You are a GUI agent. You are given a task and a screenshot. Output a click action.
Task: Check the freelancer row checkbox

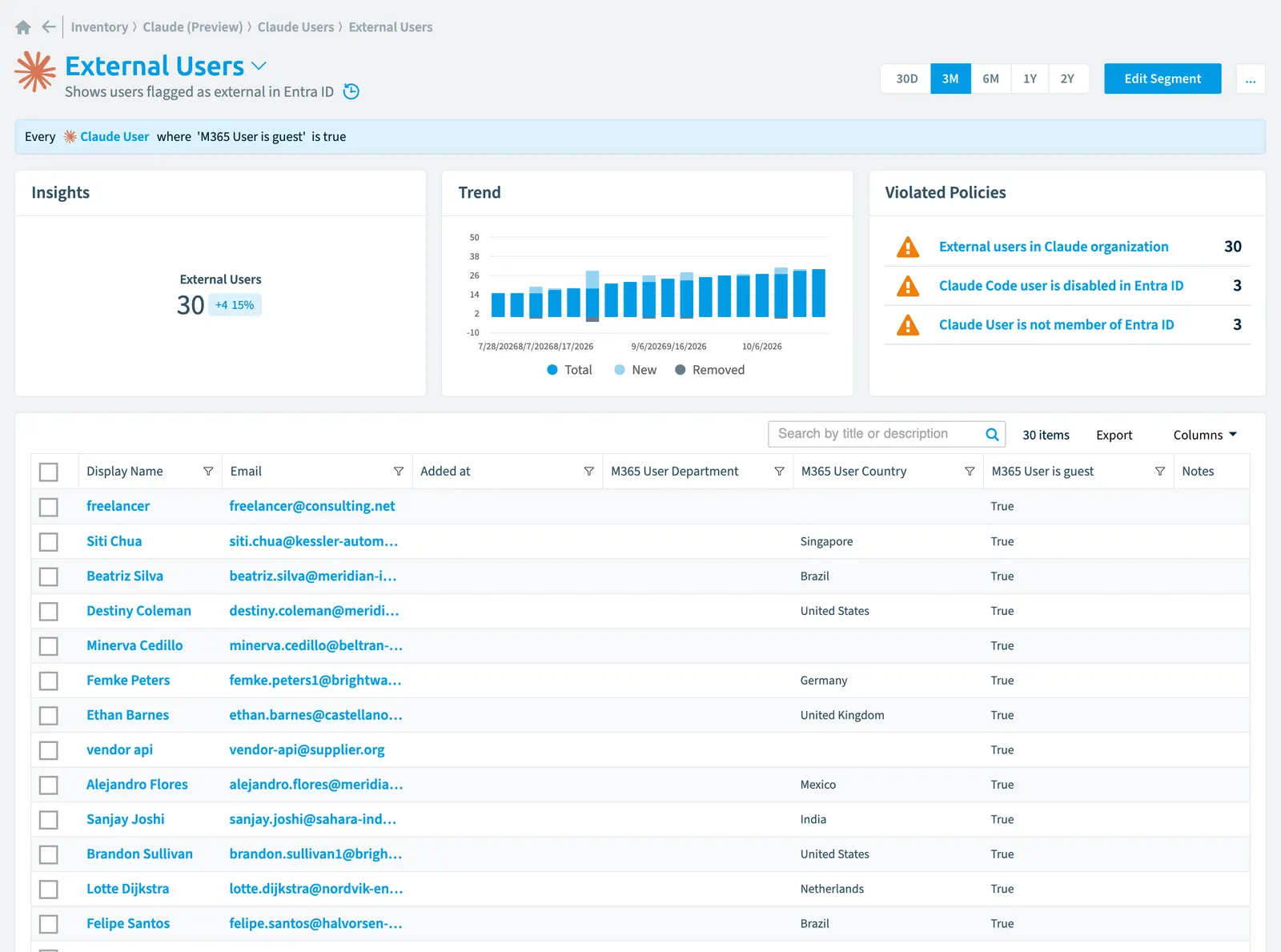49,507
